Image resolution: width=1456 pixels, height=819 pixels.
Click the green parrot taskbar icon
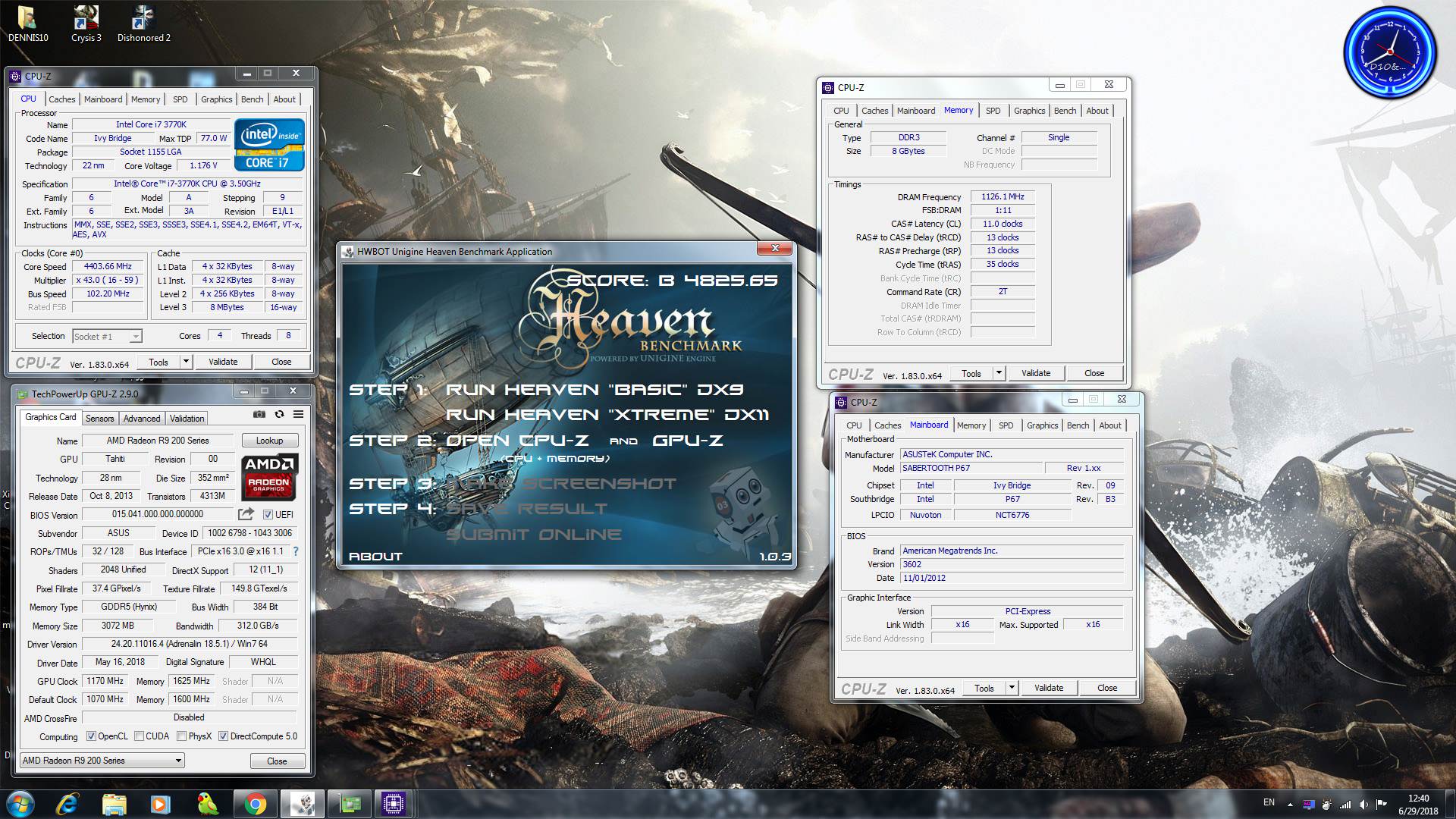point(207,804)
